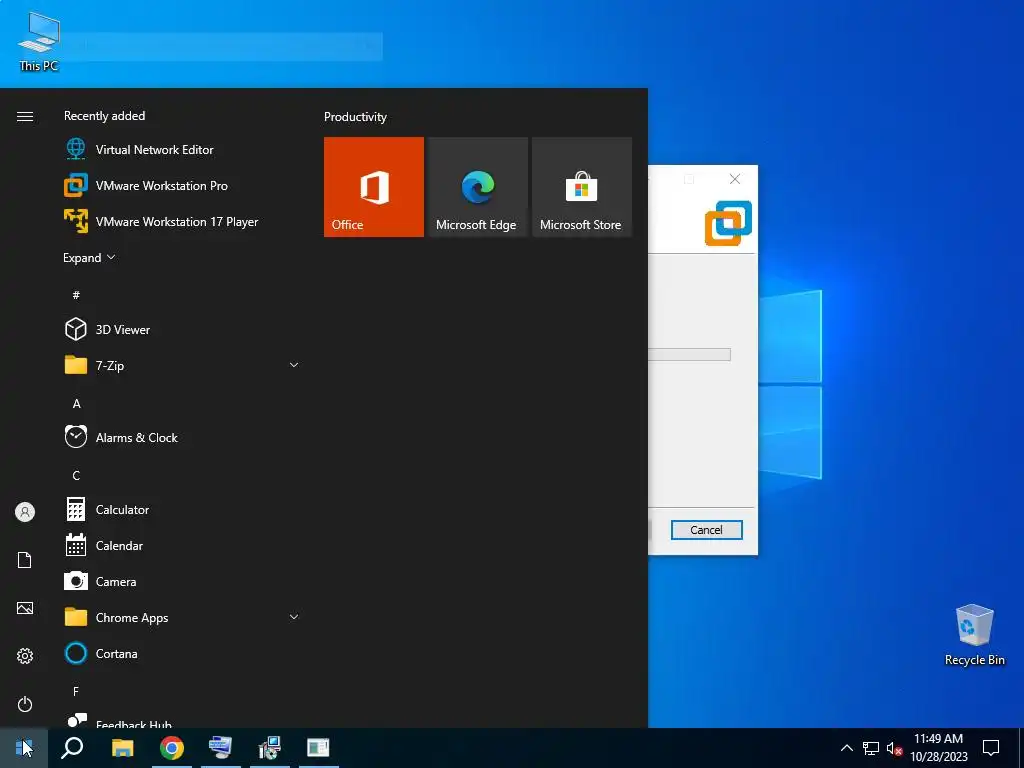Open the Microsoft Edge tile
The height and width of the screenshot is (768, 1024).
pyautogui.click(x=477, y=187)
